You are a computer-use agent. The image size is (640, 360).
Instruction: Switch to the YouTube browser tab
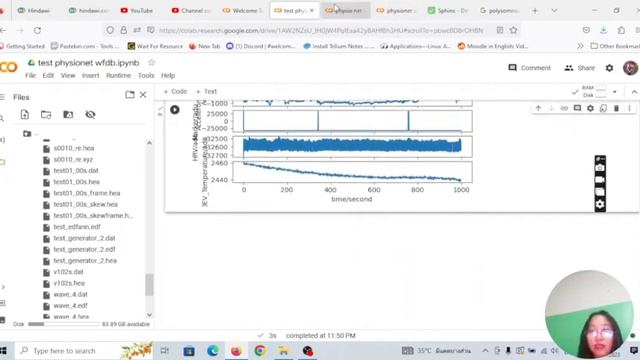137,11
